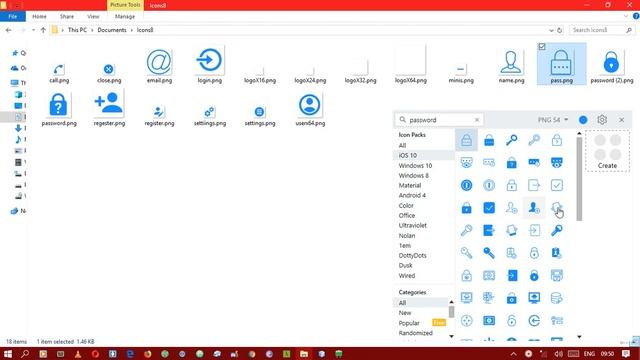Choose the DottyDots icon pack

[413, 256]
